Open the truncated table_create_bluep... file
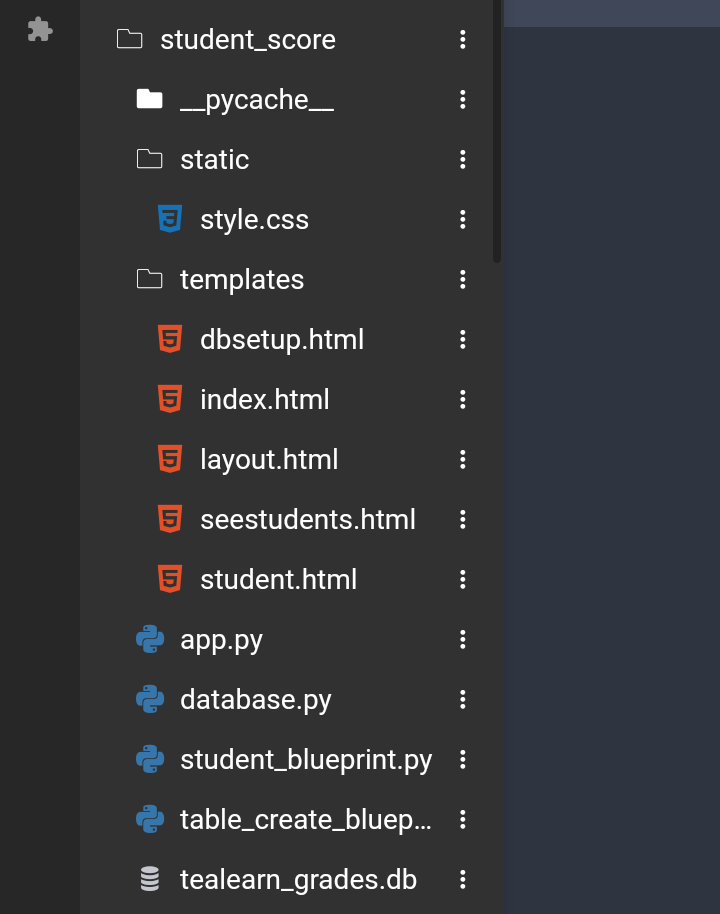 305,820
